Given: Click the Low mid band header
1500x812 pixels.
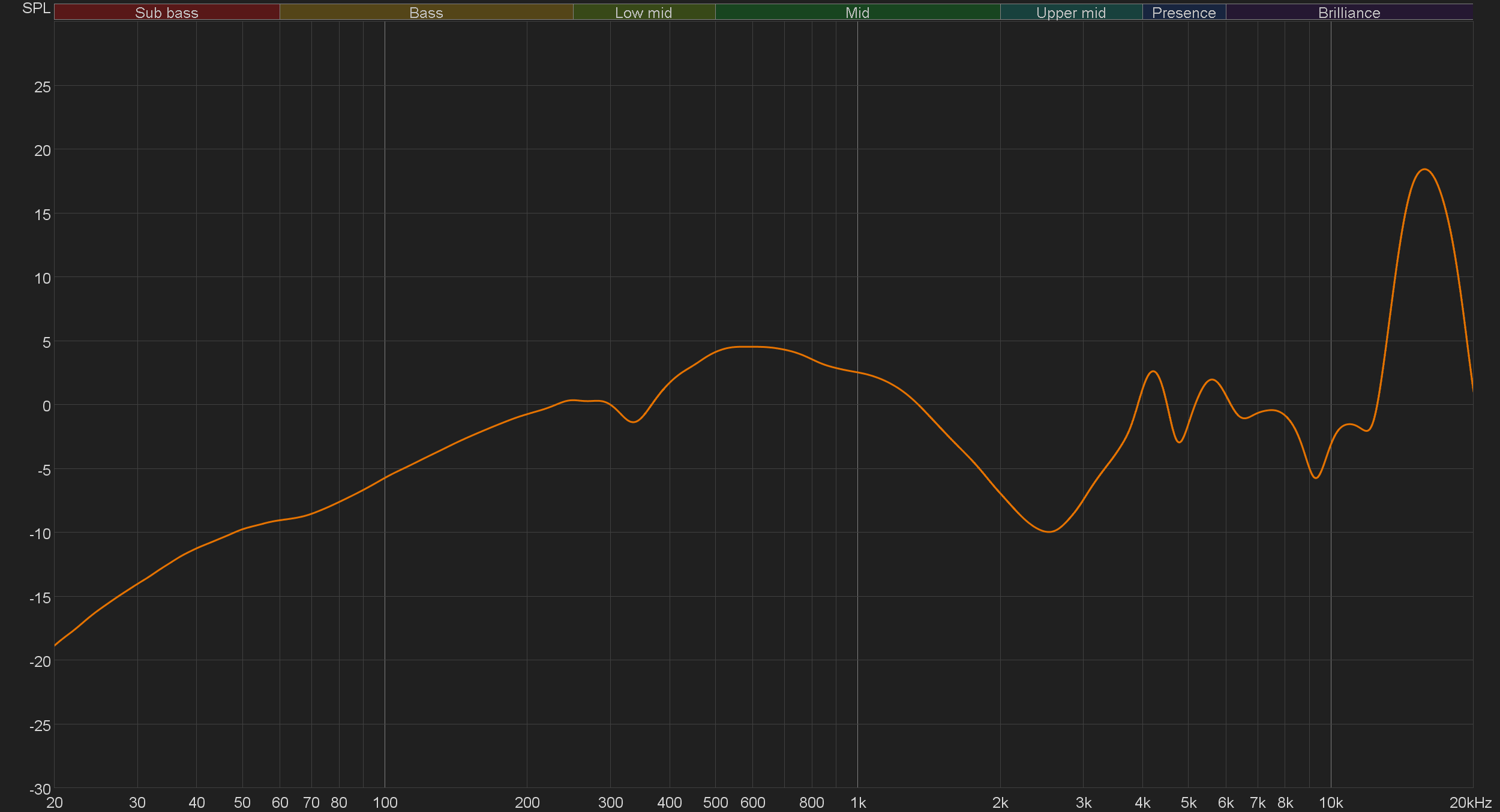Looking at the screenshot, I should click(643, 12).
